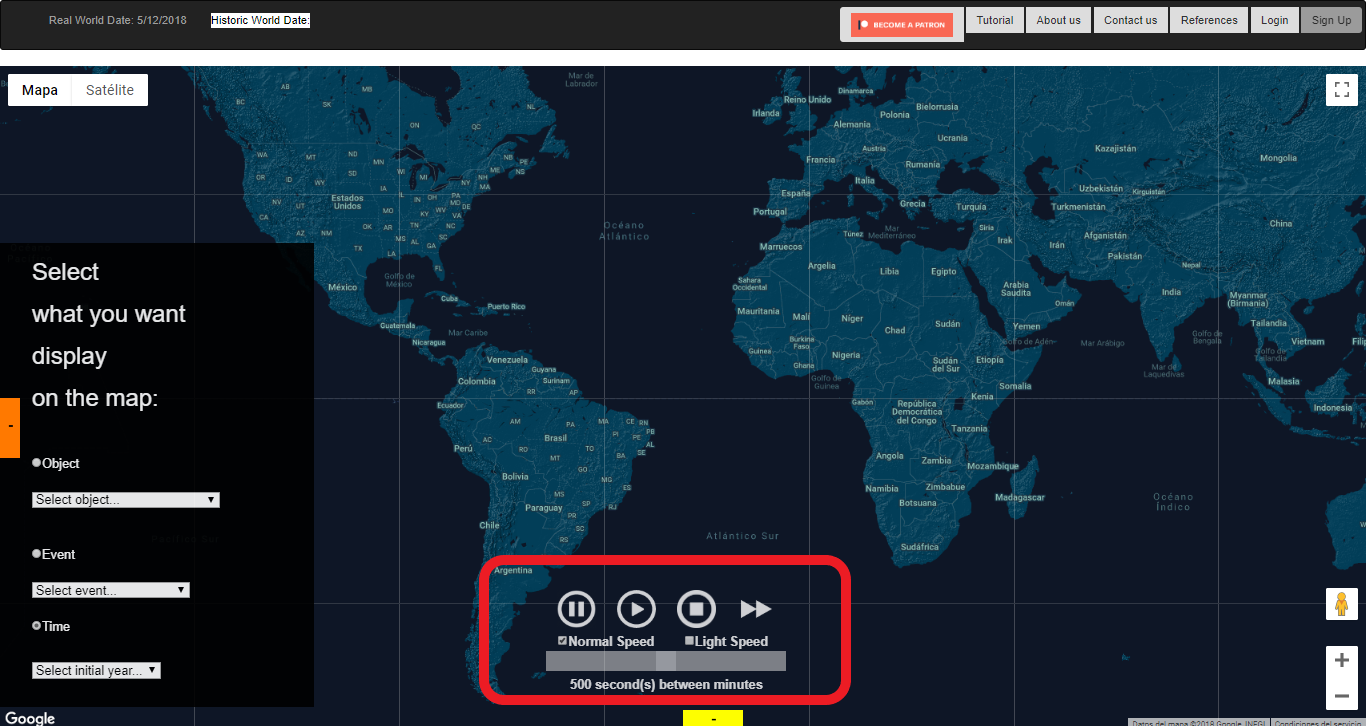Click the 500 second(s) between minutes text
This screenshot has width=1366, height=726.
(x=666, y=685)
